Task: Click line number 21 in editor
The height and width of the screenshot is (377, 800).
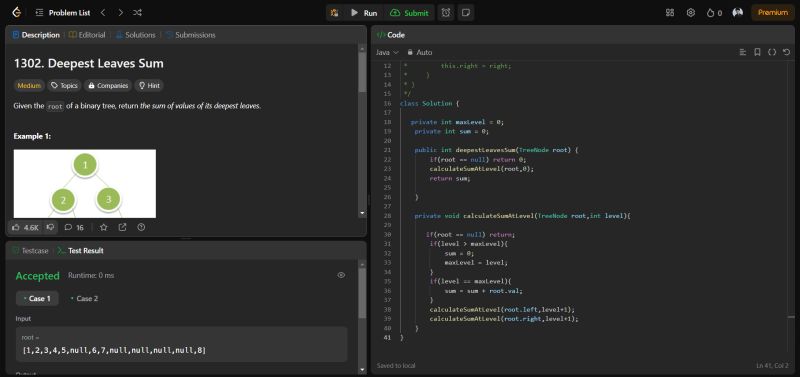Action: coord(387,150)
